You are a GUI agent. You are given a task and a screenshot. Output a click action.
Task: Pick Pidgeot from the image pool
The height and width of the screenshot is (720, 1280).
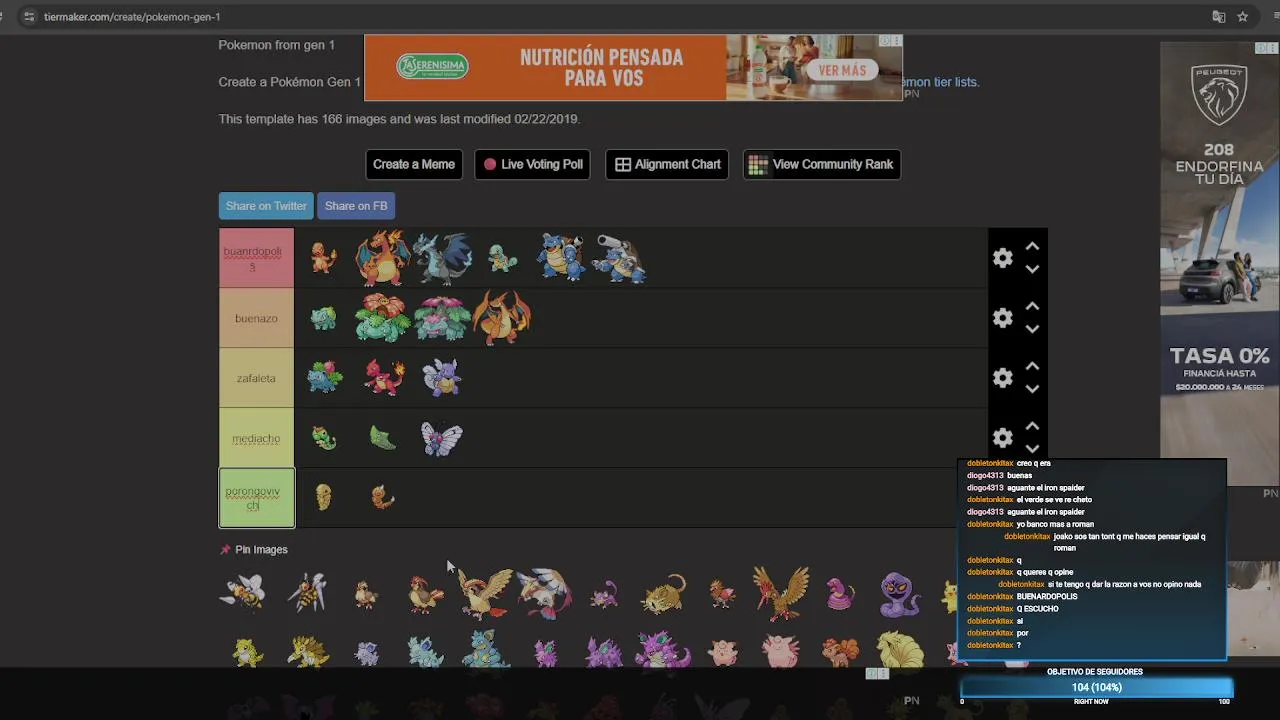[x=486, y=592]
